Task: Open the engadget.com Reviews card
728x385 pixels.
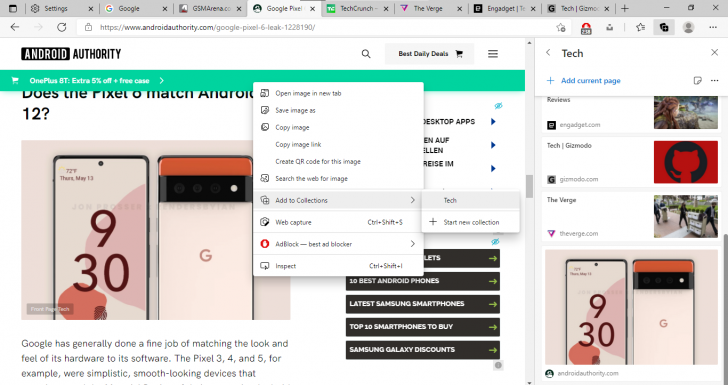Action: 632,114
